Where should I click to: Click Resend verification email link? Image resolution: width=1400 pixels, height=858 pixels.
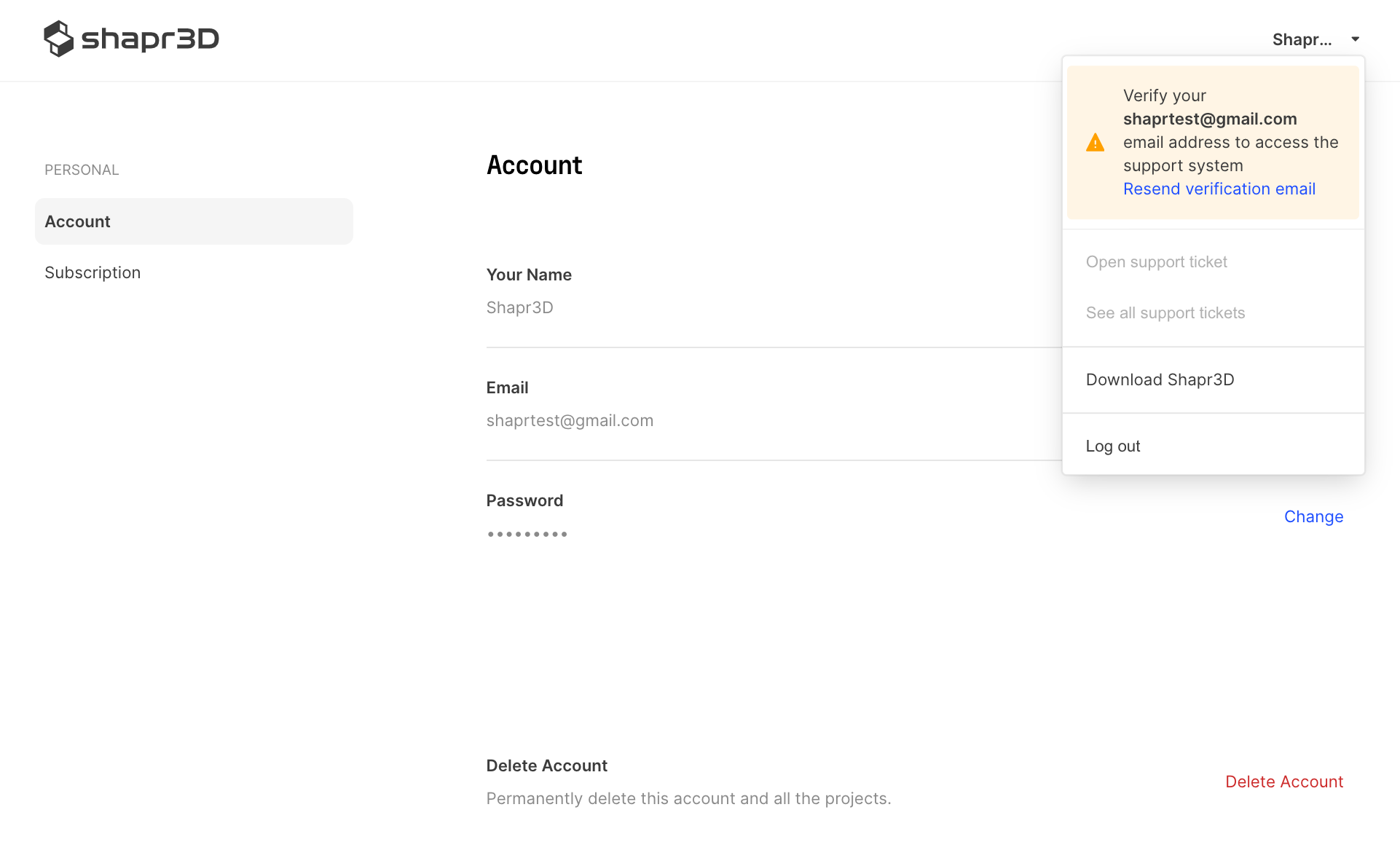point(1218,189)
